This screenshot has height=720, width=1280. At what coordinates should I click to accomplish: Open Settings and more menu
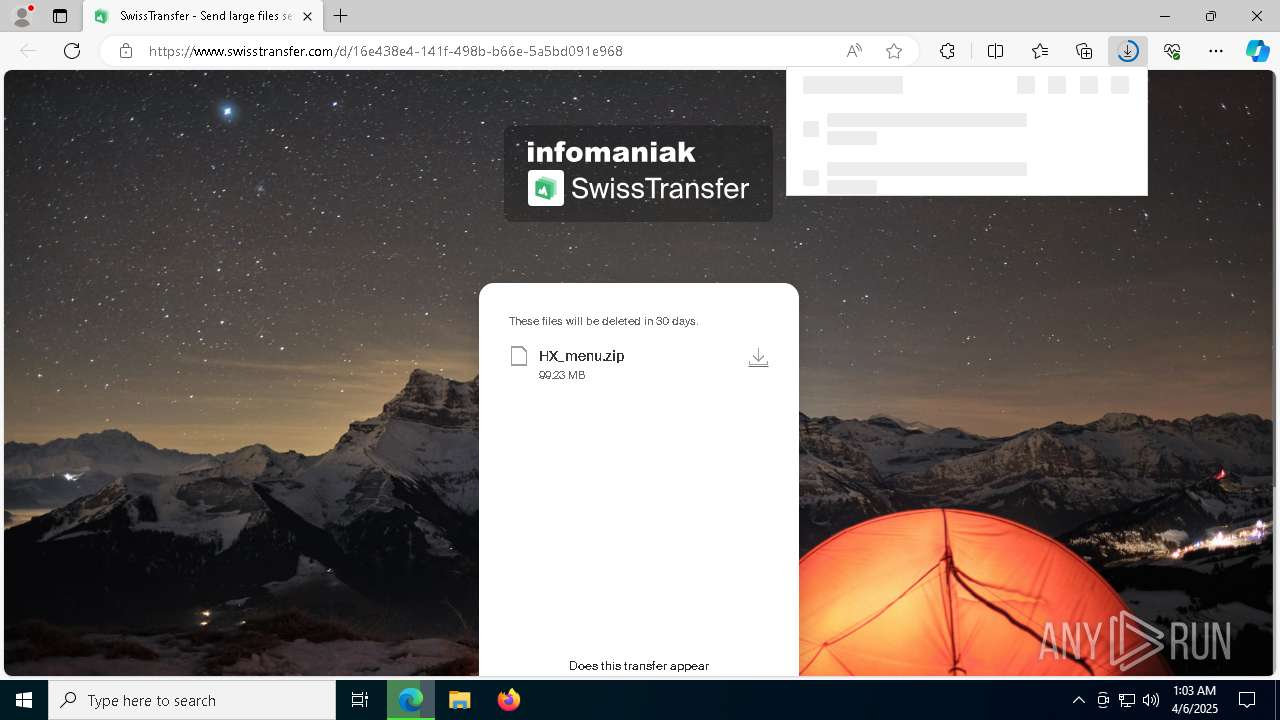click(x=1216, y=51)
